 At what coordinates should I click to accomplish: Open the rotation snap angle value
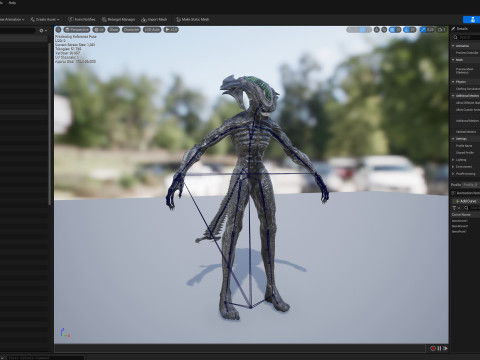point(413,30)
